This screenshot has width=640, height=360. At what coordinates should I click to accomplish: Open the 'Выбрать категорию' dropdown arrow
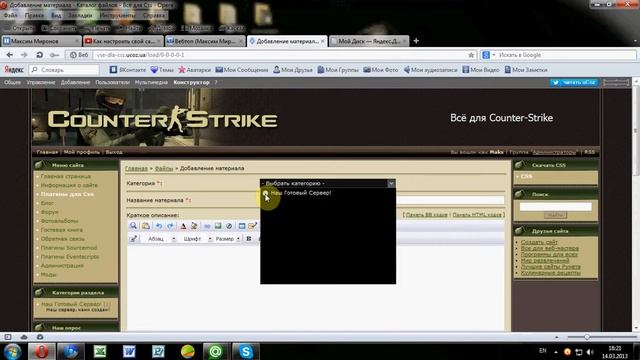coord(391,183)
